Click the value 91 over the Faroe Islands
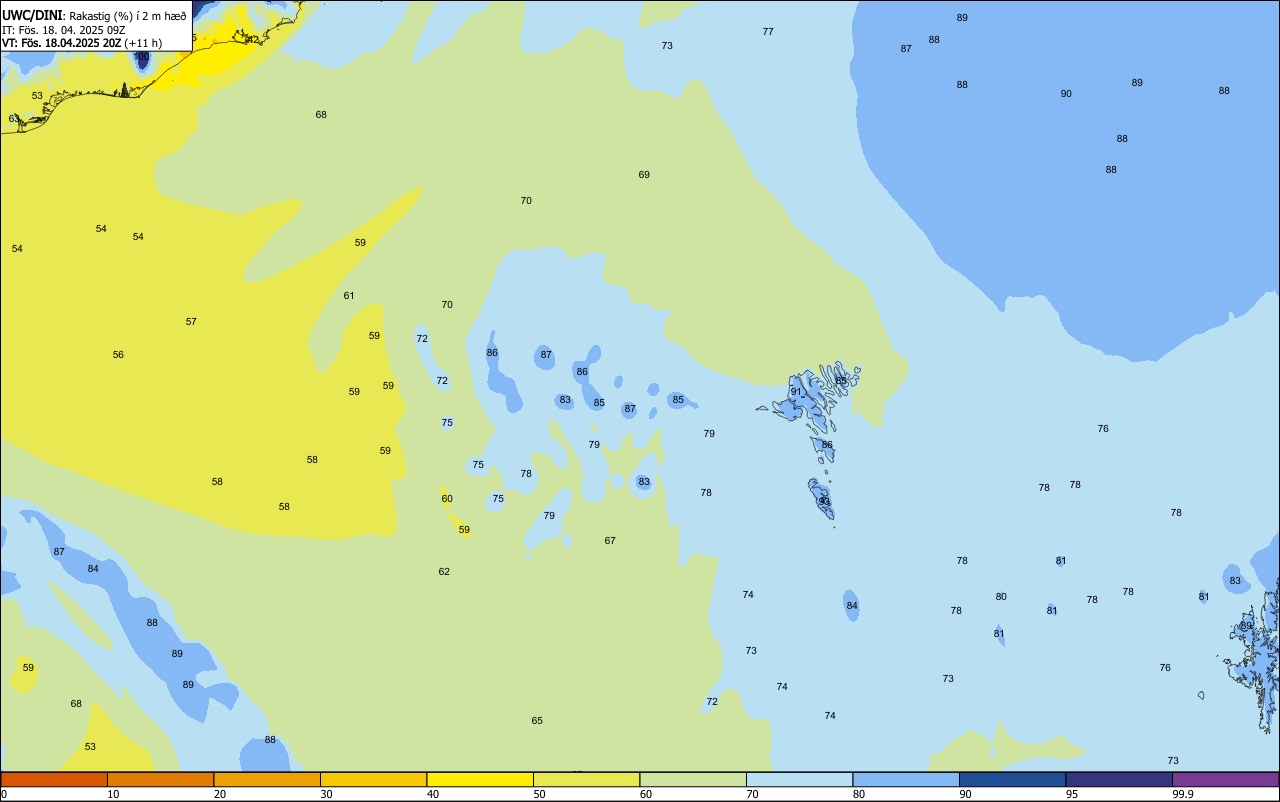Viewport: 1280px width, 802px height. click(x=796, y=392)
